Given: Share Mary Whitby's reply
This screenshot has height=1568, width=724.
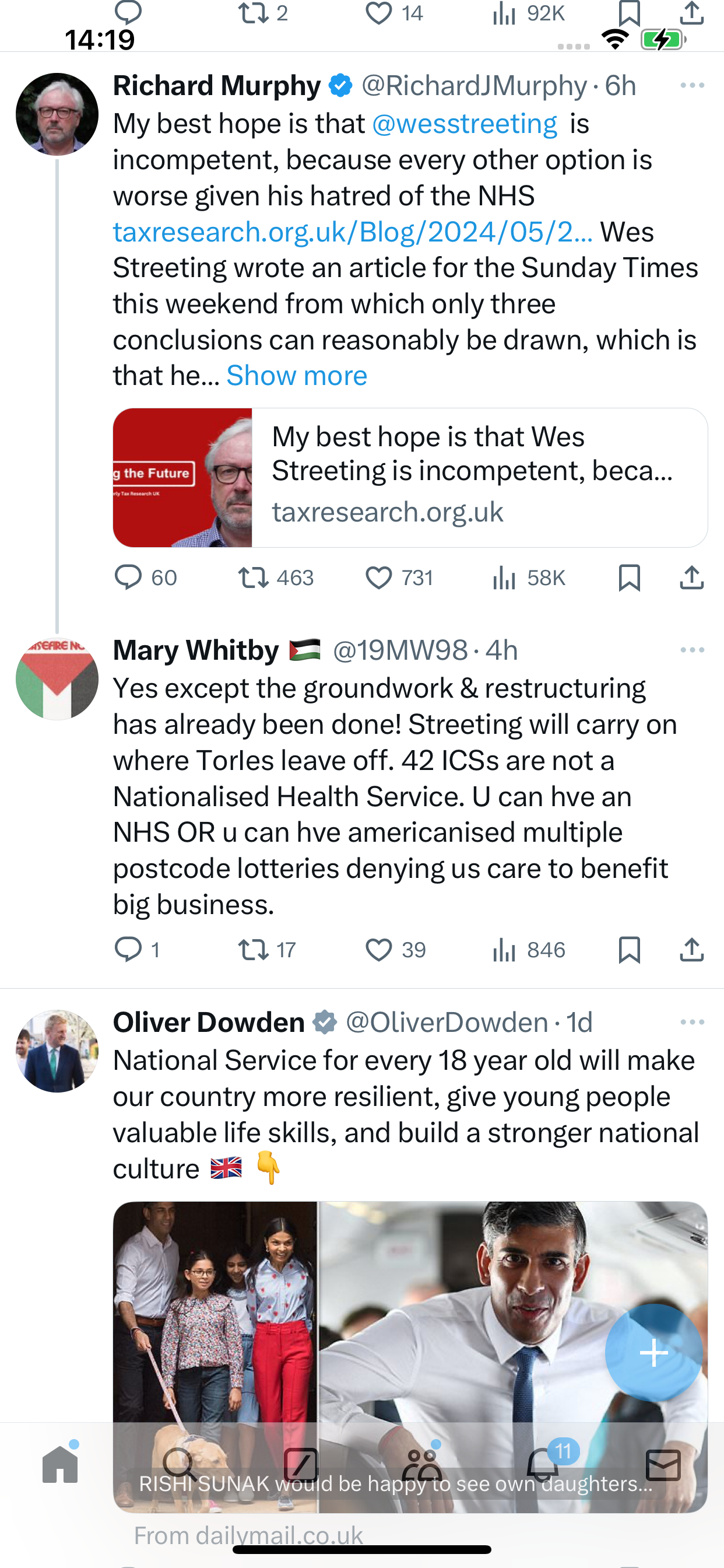Looking at the screenshot, I should (692, 950).
